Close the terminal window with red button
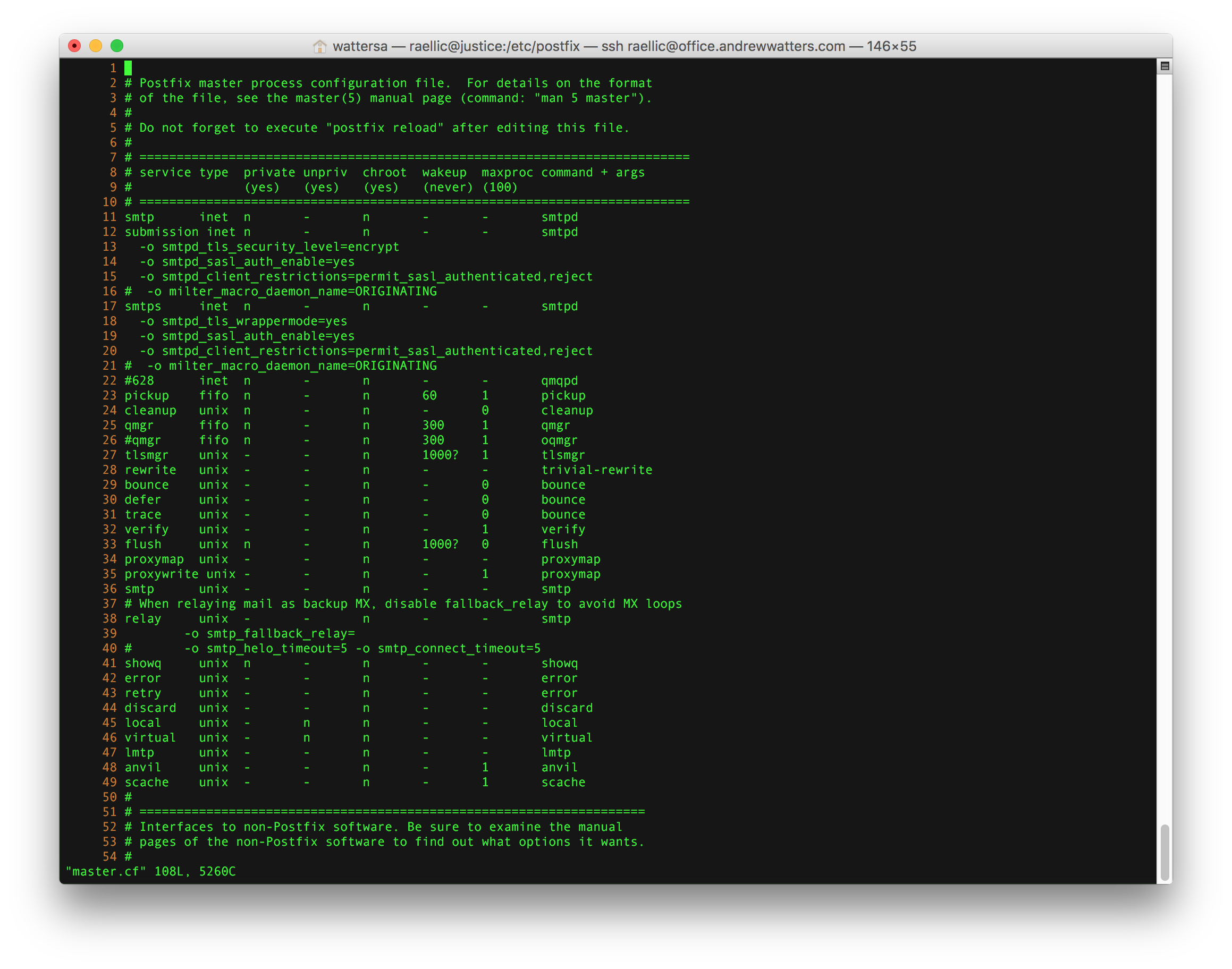Screen dimensions: 1232x969 pos(74,46)
